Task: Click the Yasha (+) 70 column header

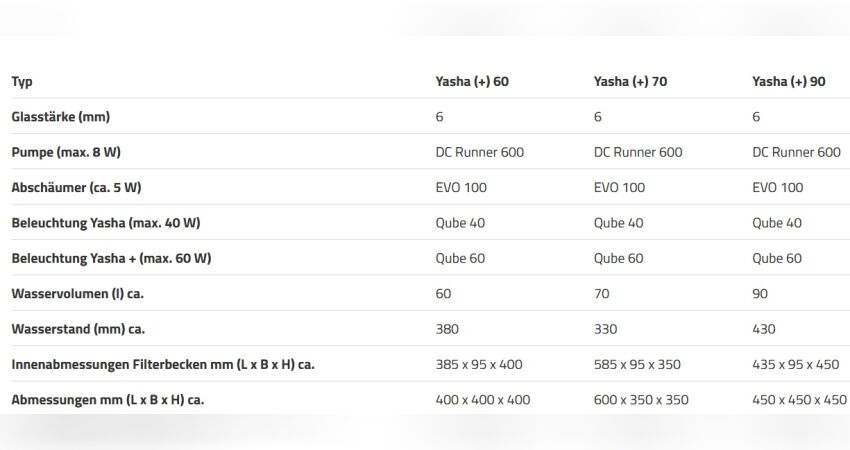Action: click(x=630, y=81)
